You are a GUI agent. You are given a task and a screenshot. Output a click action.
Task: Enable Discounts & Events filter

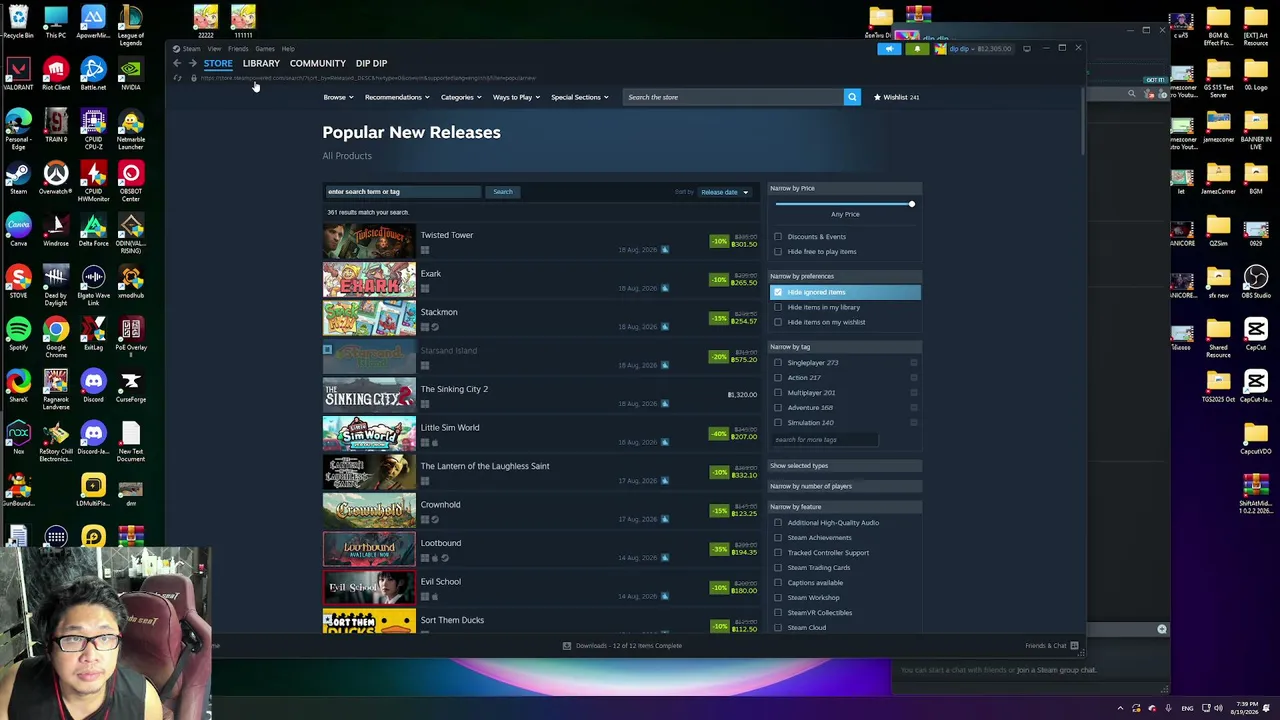778,237
